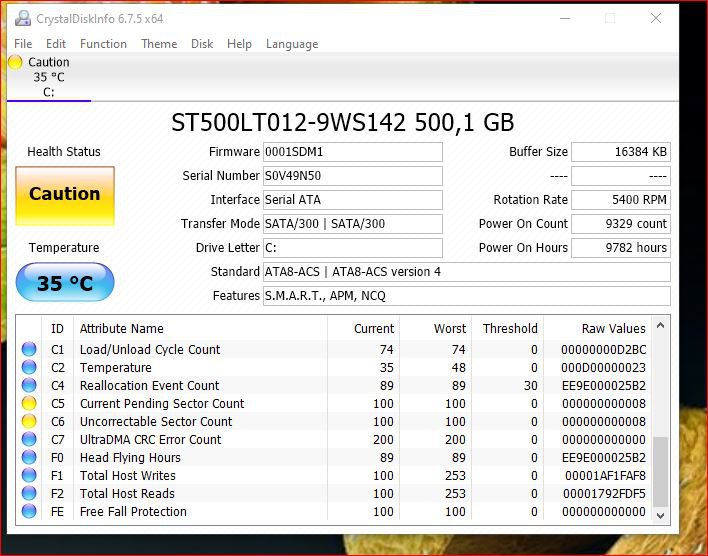The height and width of the screenshot is (556, 708).
Task: Click raw value 00001AF1FAF8
Action: click(x=606, y=476)
